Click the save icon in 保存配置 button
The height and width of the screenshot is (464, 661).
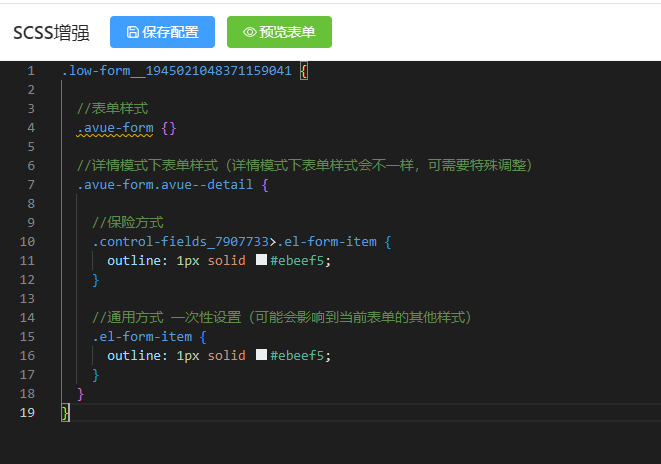(133, 32)
